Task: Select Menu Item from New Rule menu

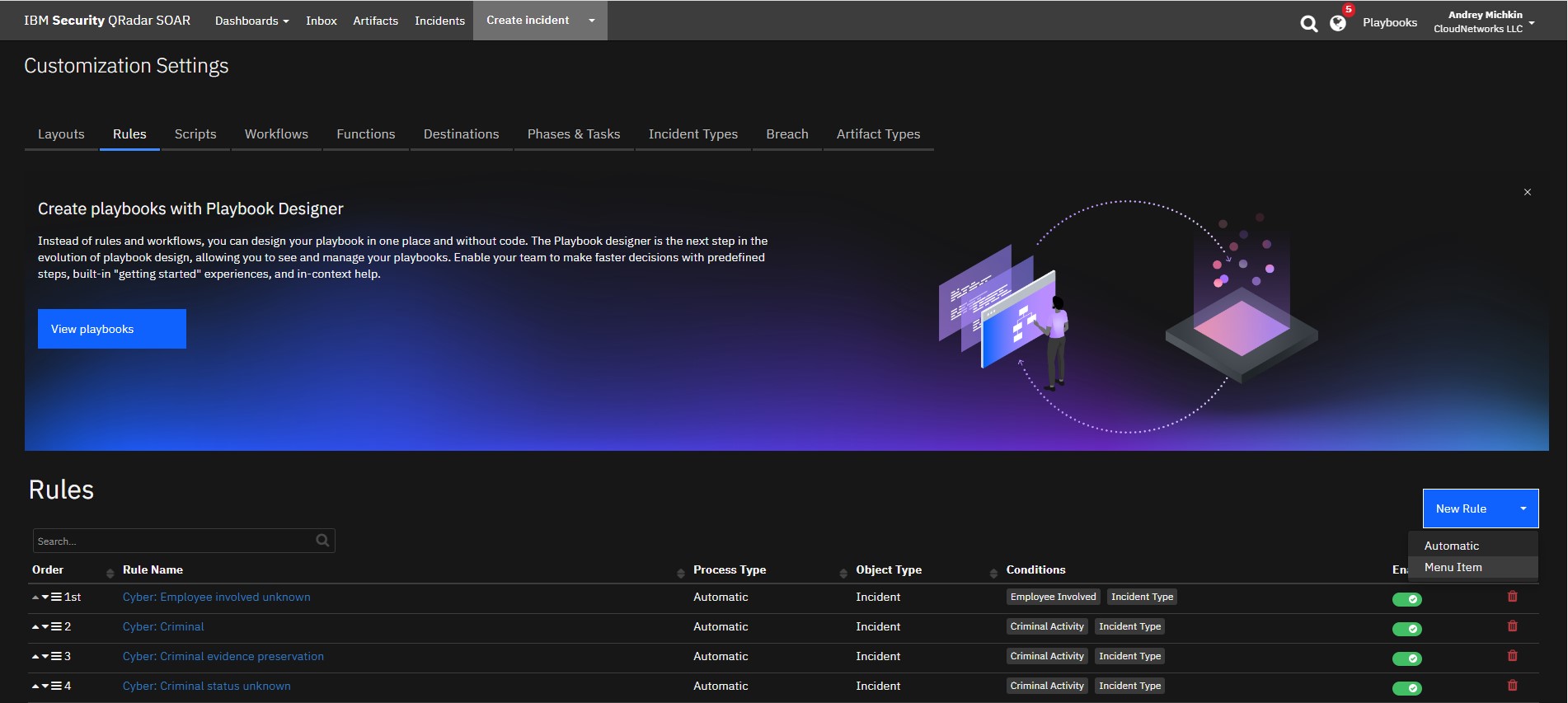Action: coord(1453,567)
